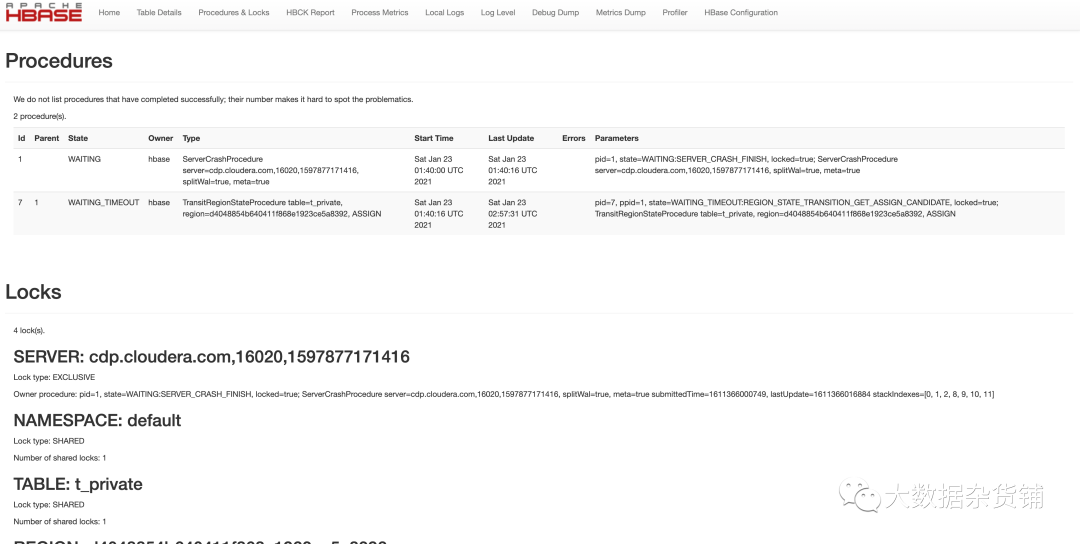
Task: Click the pid=7 parameters cell
Action: coord(796,208)
